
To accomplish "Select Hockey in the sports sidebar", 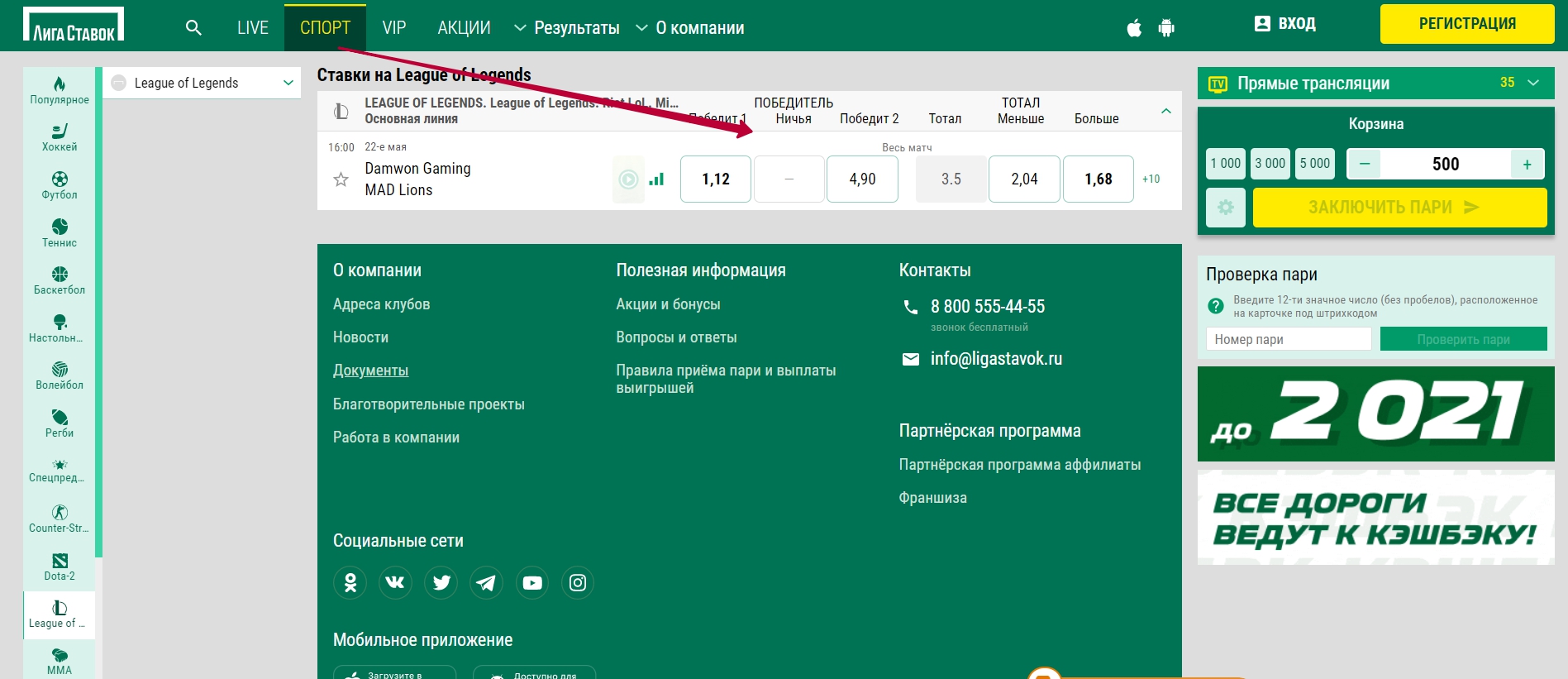I will click(x=60, y=138).
